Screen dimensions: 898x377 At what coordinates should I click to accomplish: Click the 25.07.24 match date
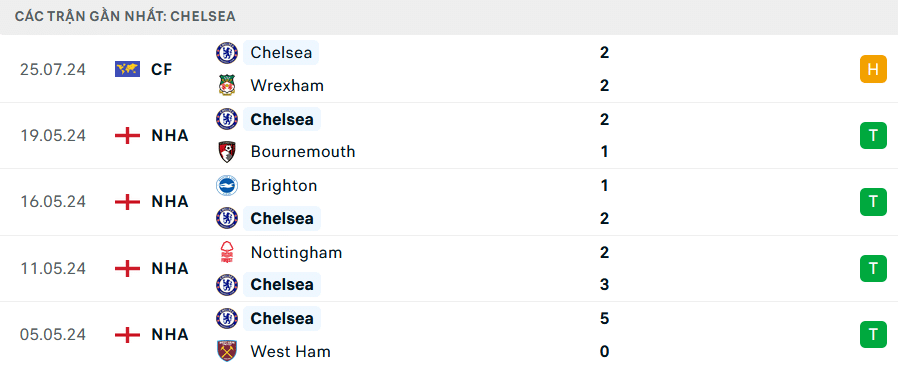pyautogui.click(x=53, y=69)
